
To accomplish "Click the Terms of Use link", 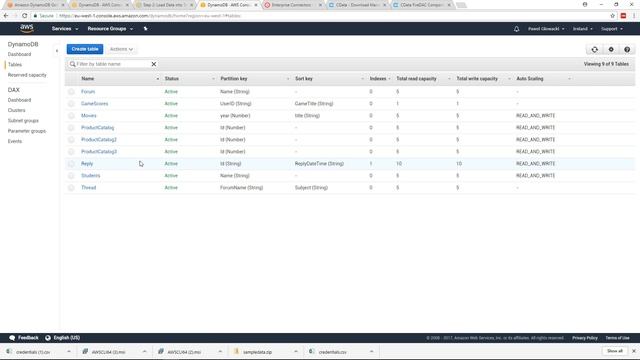I will tap(617, 338).
